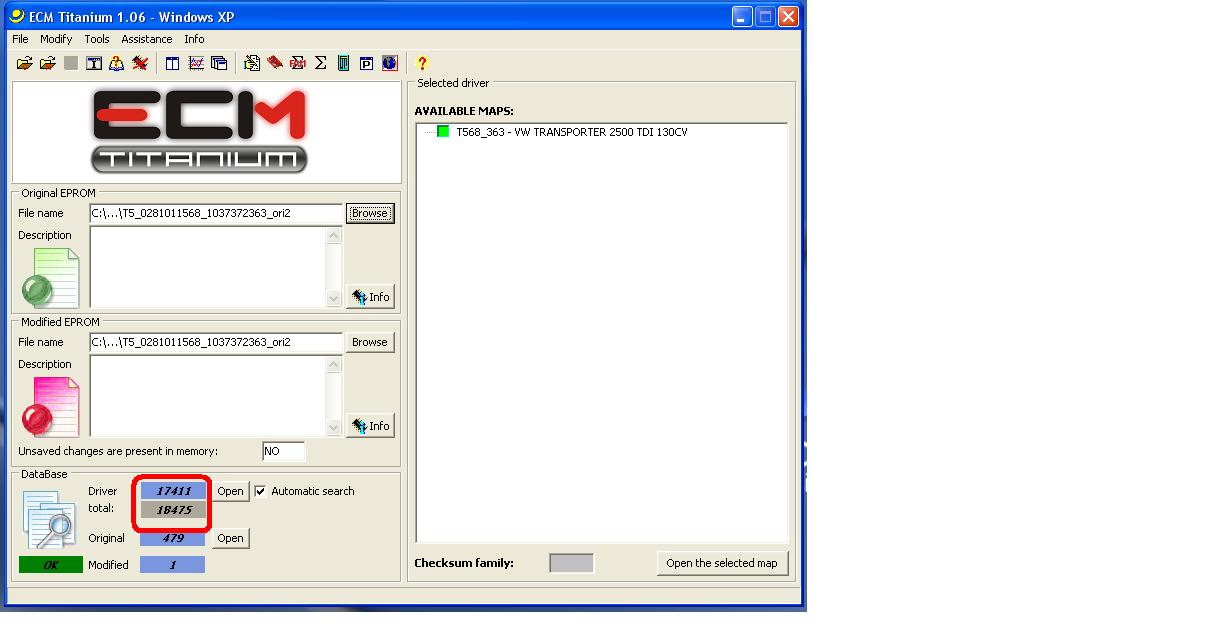Minimize the ECM Titanium window

pyautogui.click(x=742, y=17)
